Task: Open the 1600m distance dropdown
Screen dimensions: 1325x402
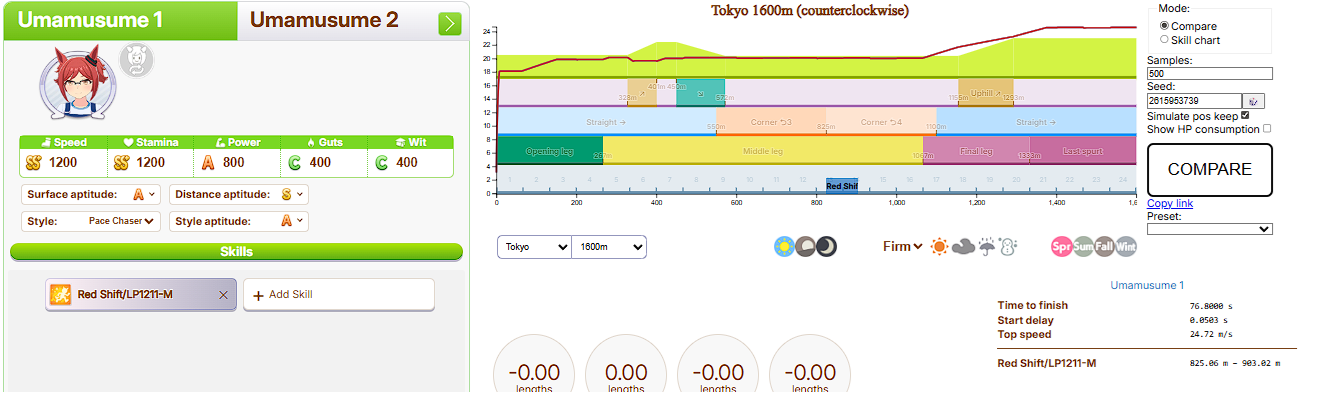Action: point(609,246)
